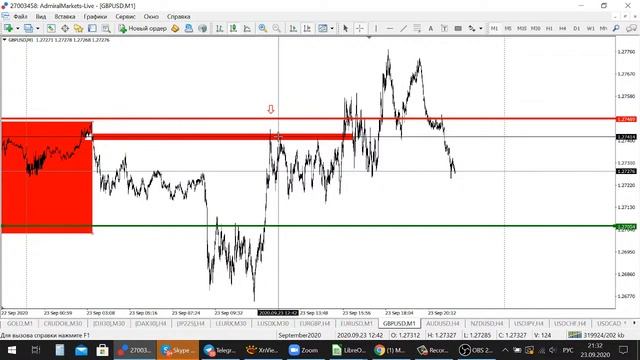Switch to D1 timeframe
Screen dimensions: 640x360
point(576,28)
